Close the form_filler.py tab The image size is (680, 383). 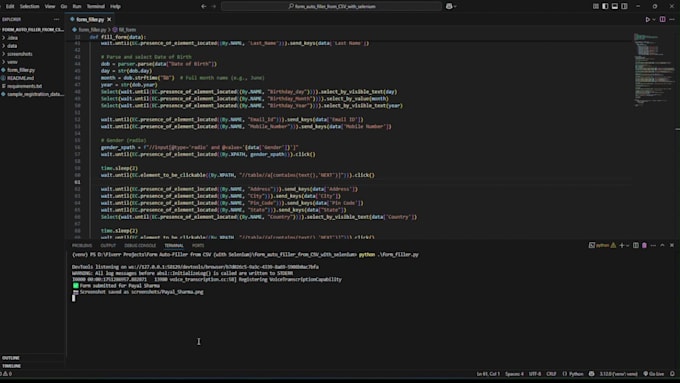pyautogui.click(x=109, y=20)
